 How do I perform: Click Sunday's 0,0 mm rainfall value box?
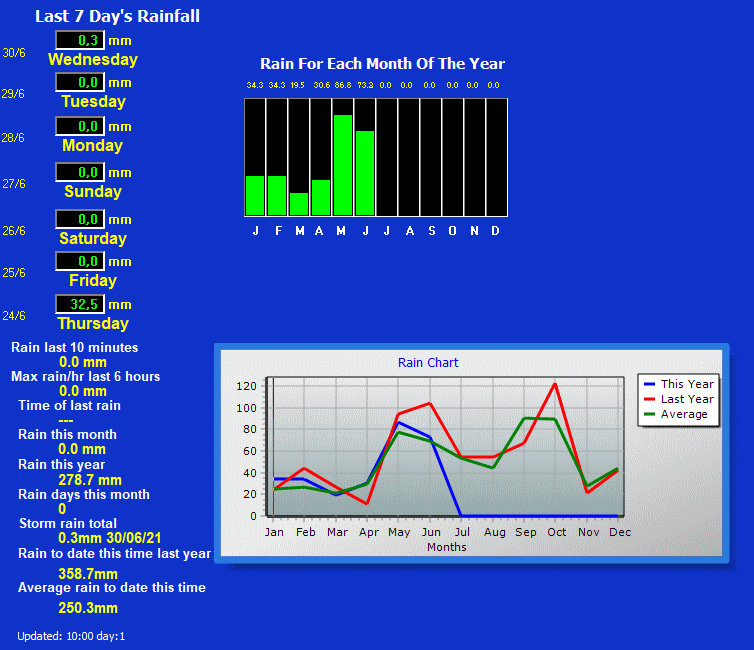click(x=80, y=172)
